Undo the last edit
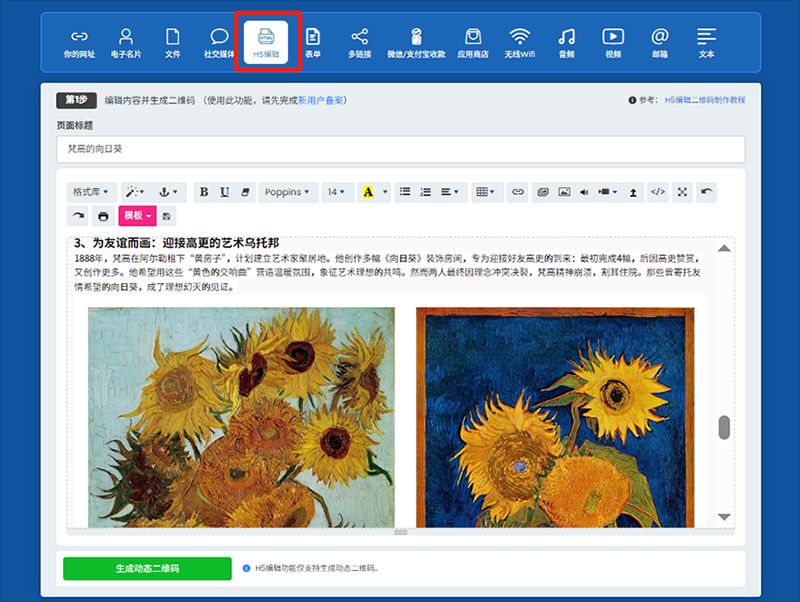This screenshot has width=800, height=602. [707, 192]
